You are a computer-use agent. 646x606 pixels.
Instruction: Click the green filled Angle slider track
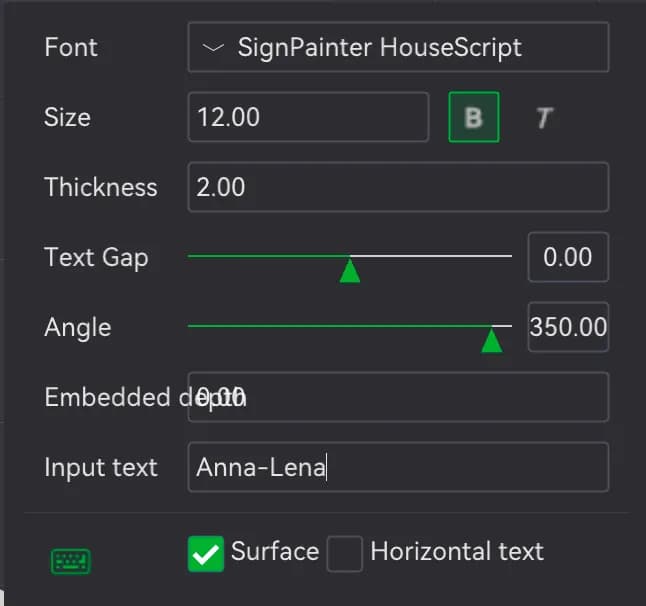point(339,326)
